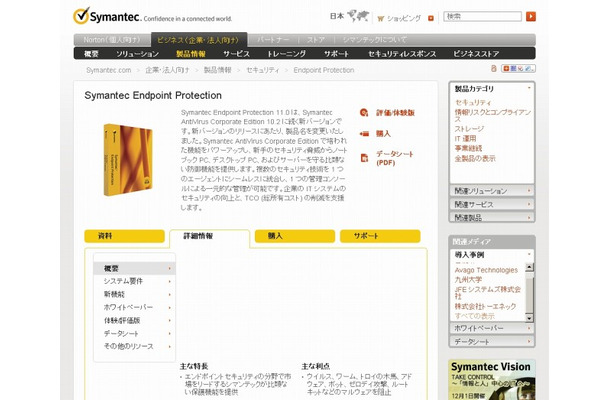Click IT 運用 category link
This screenshot has height=400, width=610.
[x=466, y=139]
